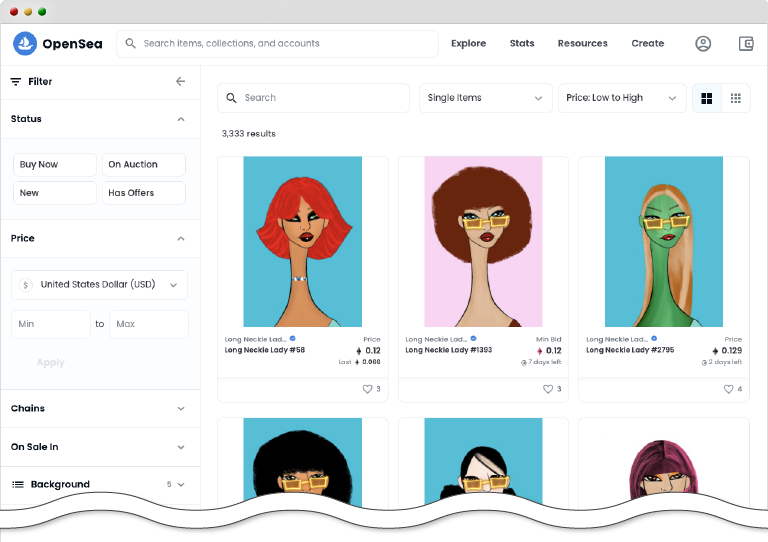This screenshot has height=542, width=768.
Task: Focus search items, collections, accounts field
Action: (x=277, y=44)
